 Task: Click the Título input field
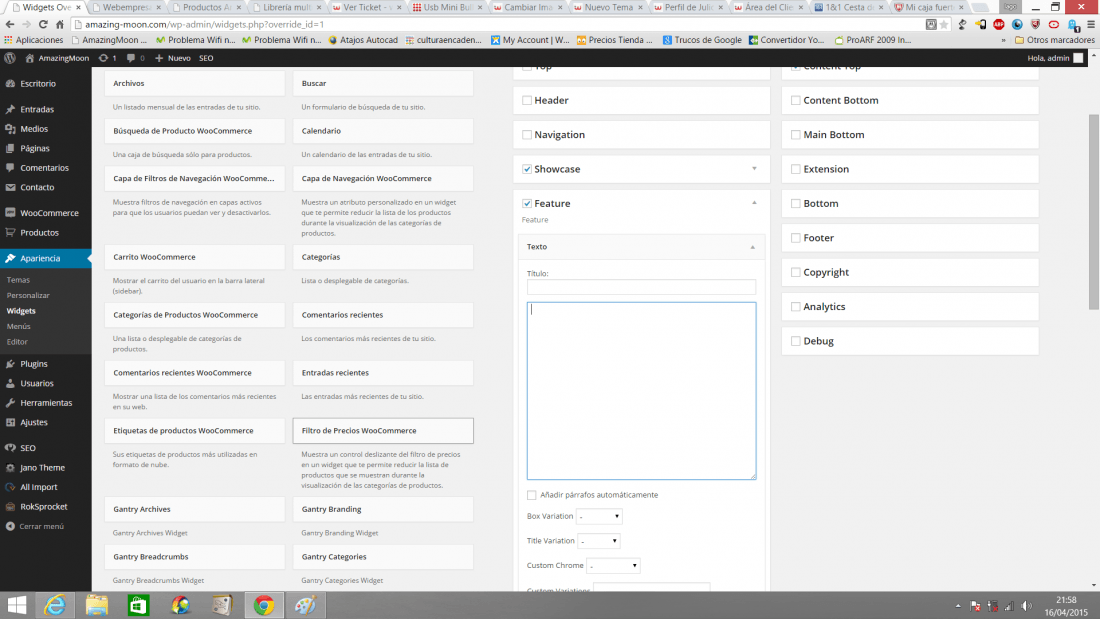[641, 287]
